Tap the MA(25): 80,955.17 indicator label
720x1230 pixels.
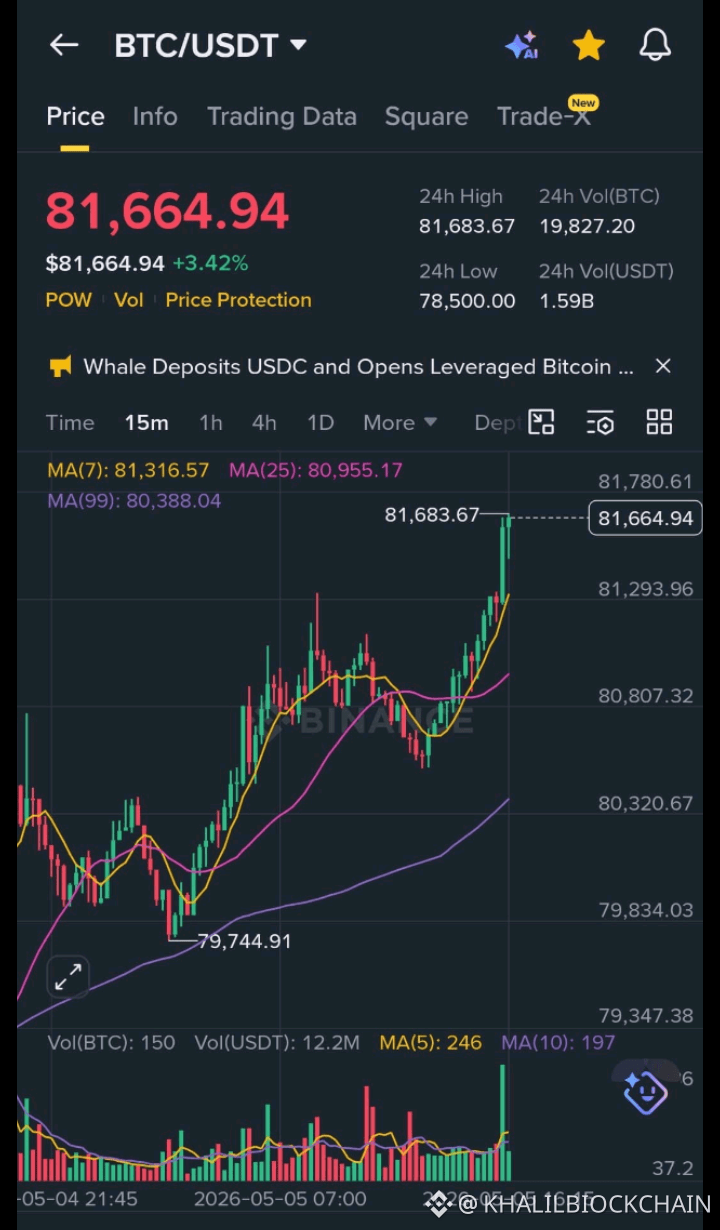pyautogui.click(x=316, y=470)
